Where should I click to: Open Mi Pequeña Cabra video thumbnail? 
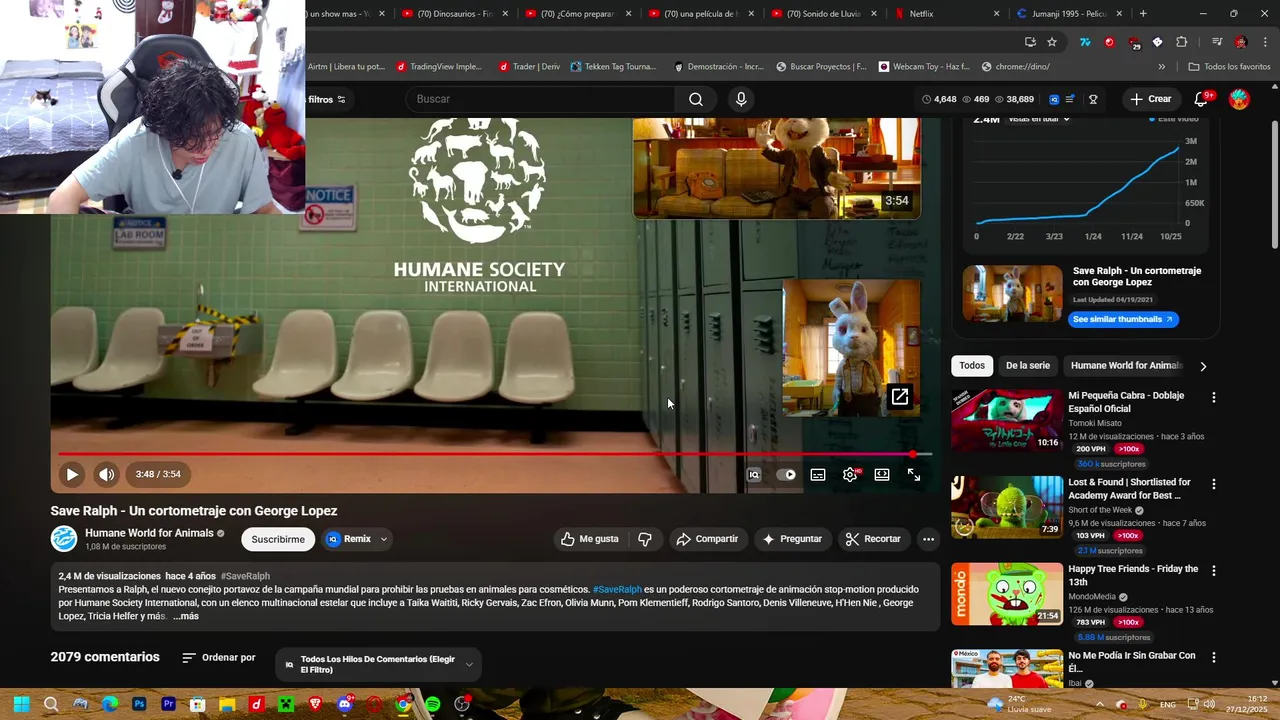coord(1007,421)
